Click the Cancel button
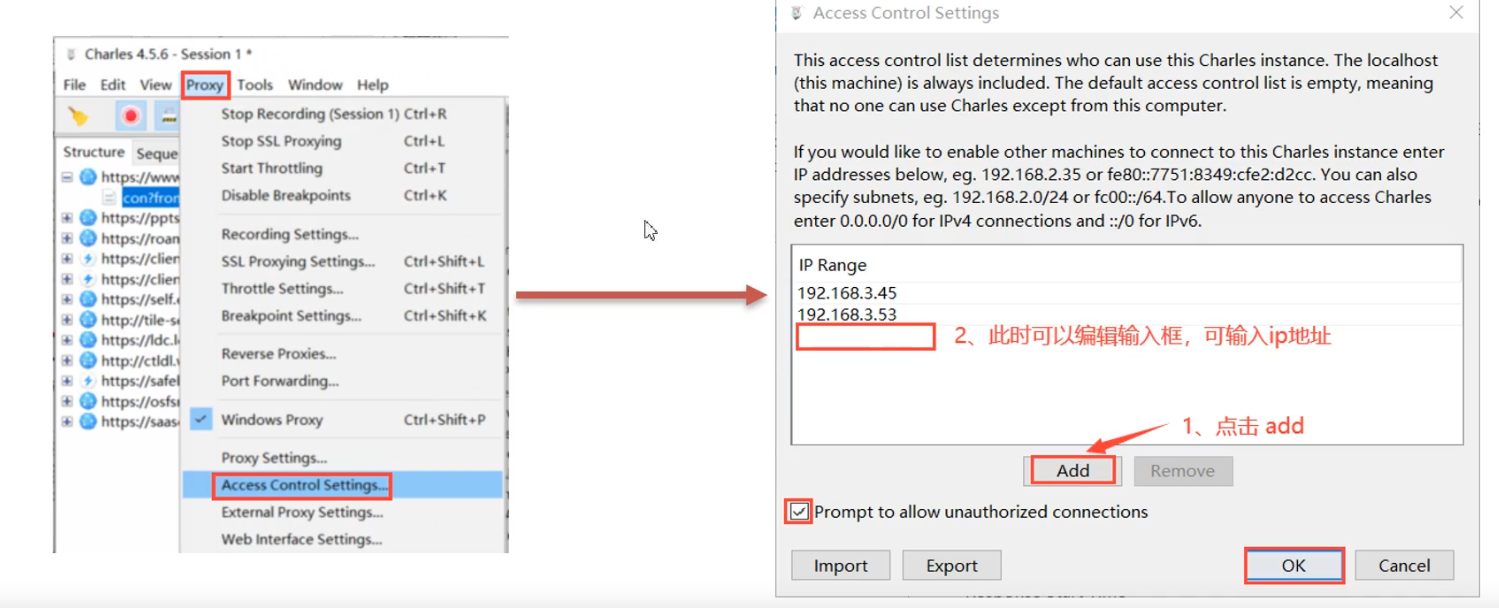Screen dimensions: 1499x608 coord(1404,565)
